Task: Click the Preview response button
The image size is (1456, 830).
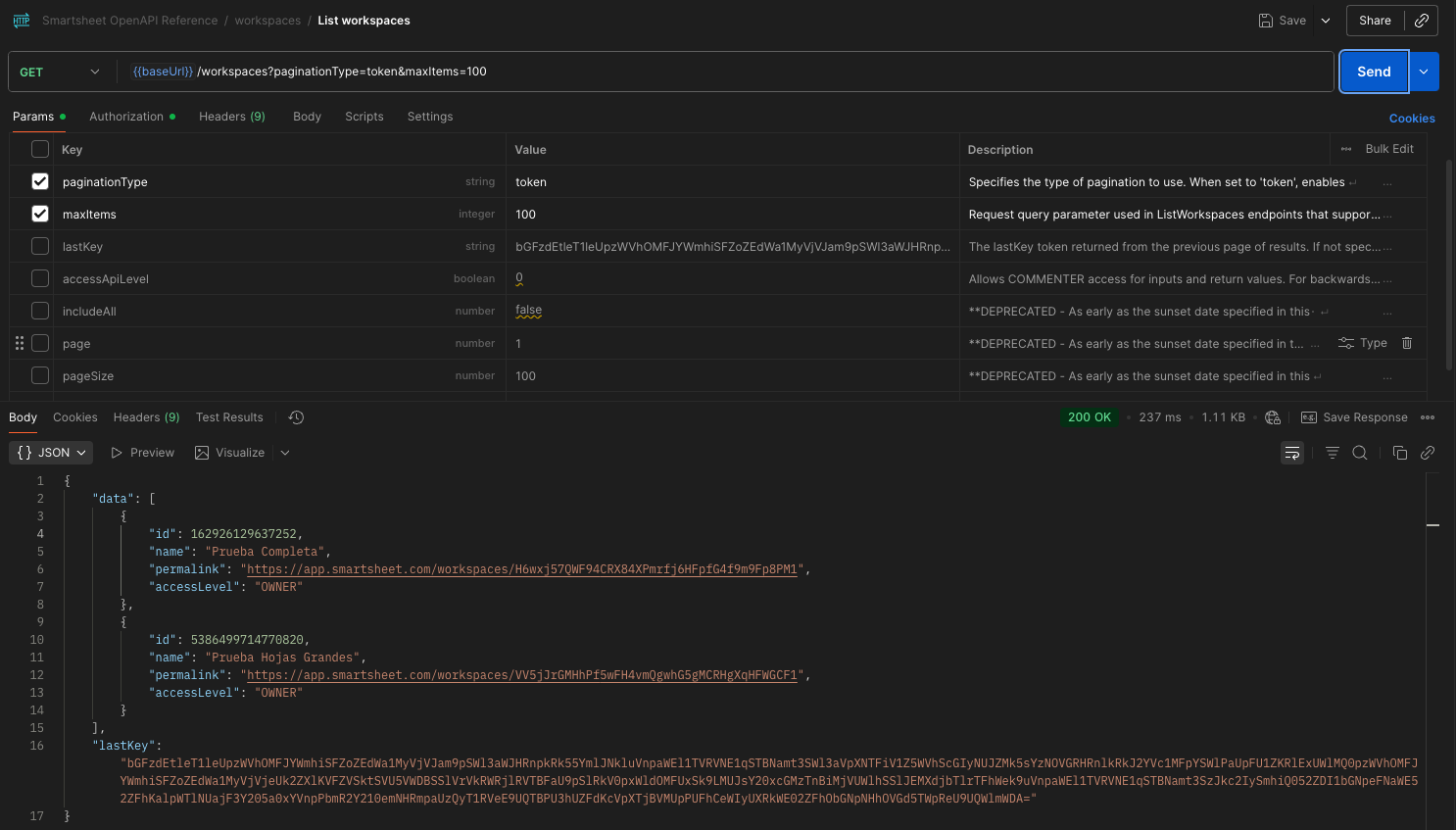Action: pyautogui.click(x=143, y=453)
